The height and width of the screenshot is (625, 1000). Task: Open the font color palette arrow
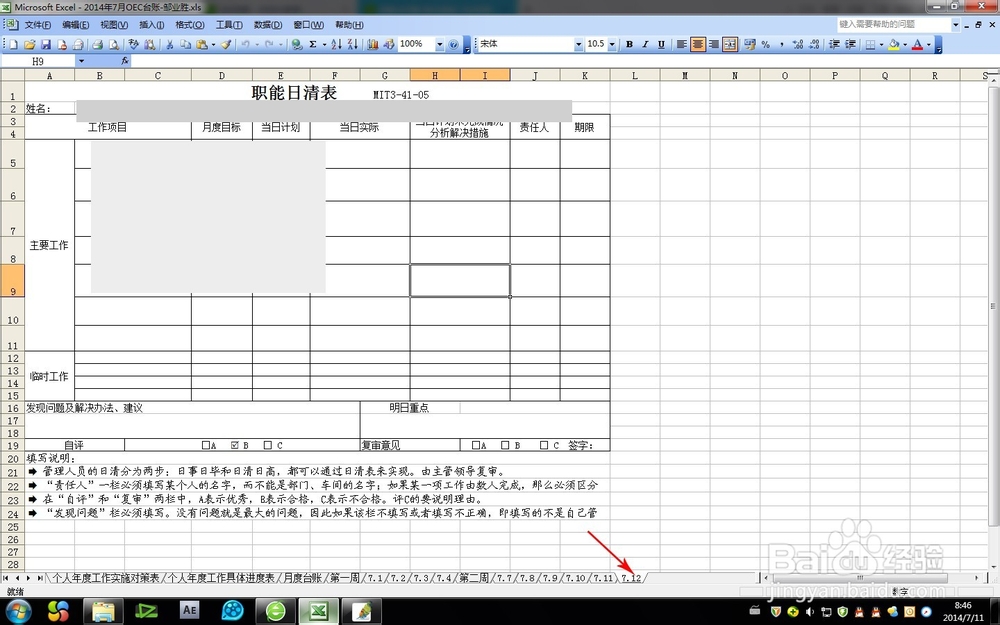[x=929, y=44]
